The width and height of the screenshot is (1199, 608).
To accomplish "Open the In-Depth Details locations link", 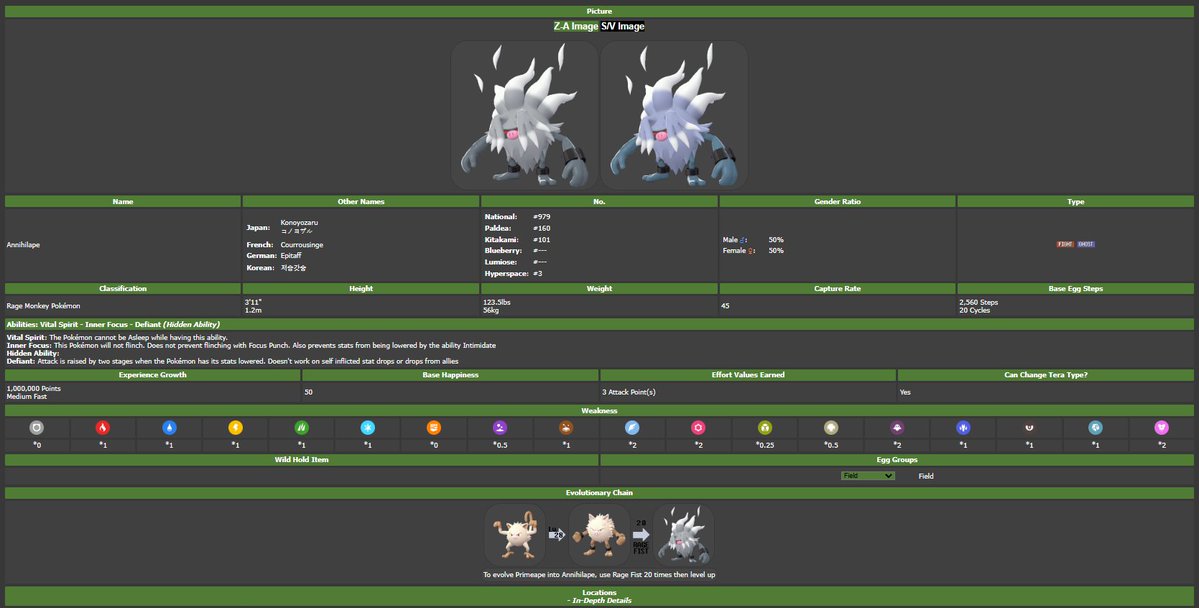I will (600, 600).
